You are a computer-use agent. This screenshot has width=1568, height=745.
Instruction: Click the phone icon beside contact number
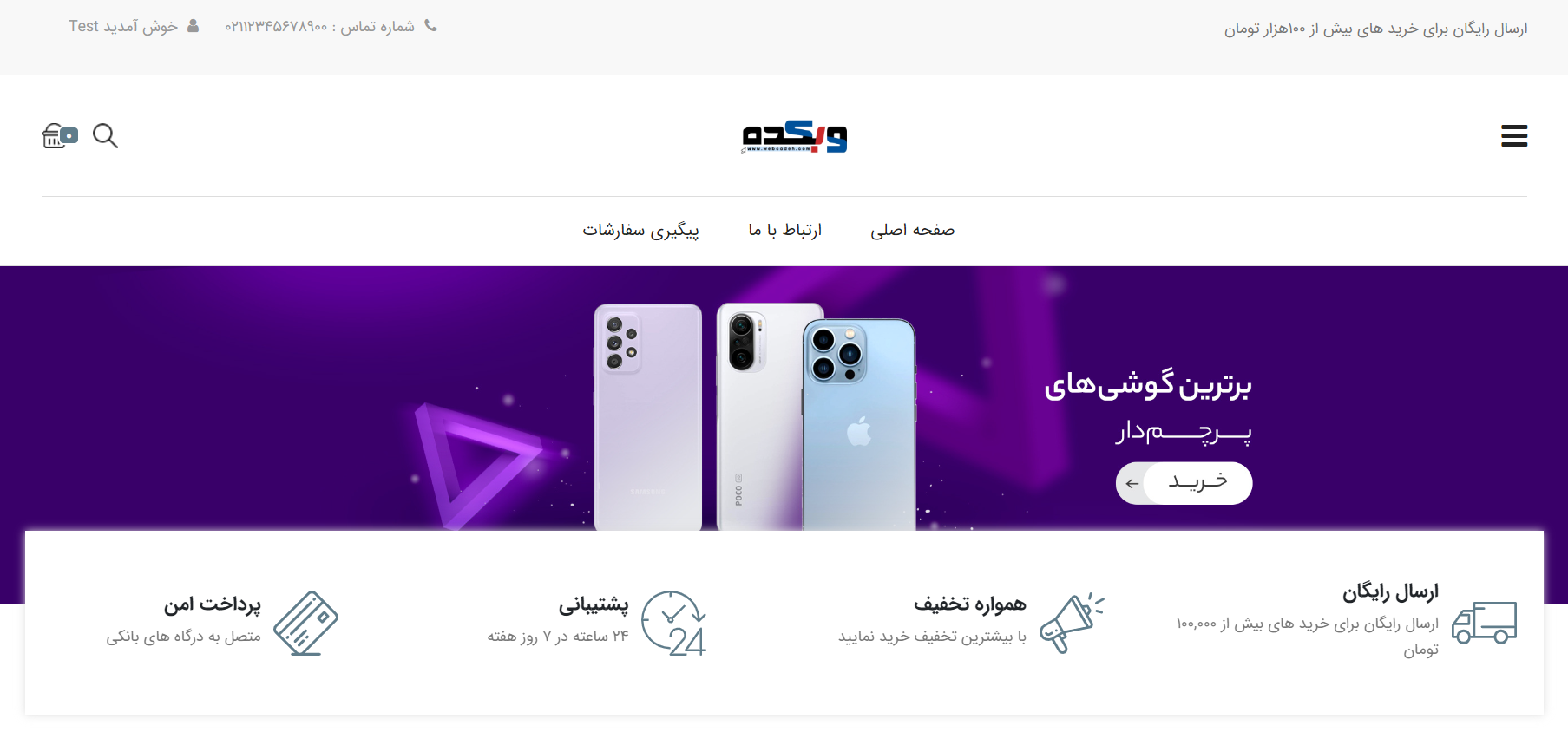(430, 26)
